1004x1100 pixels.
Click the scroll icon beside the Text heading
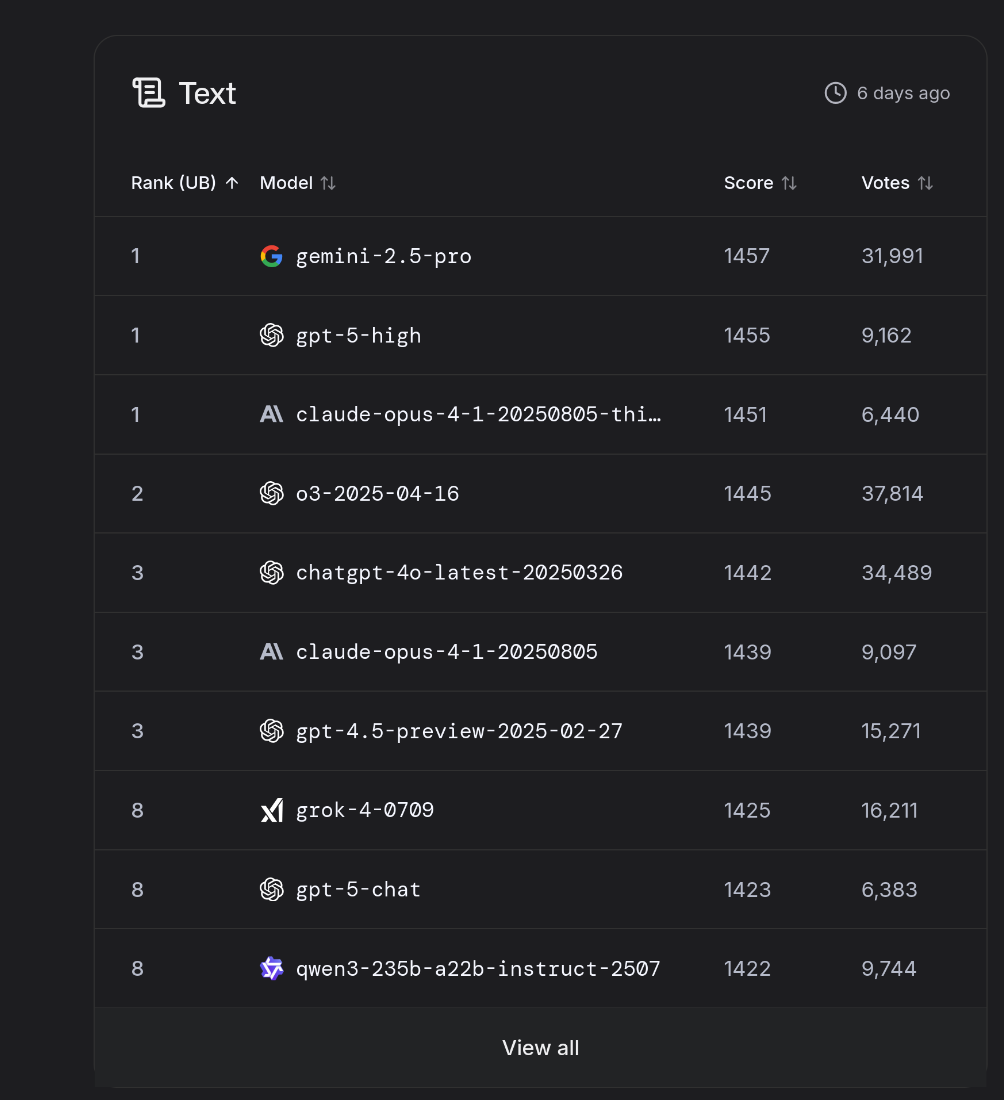pos(149,93)
